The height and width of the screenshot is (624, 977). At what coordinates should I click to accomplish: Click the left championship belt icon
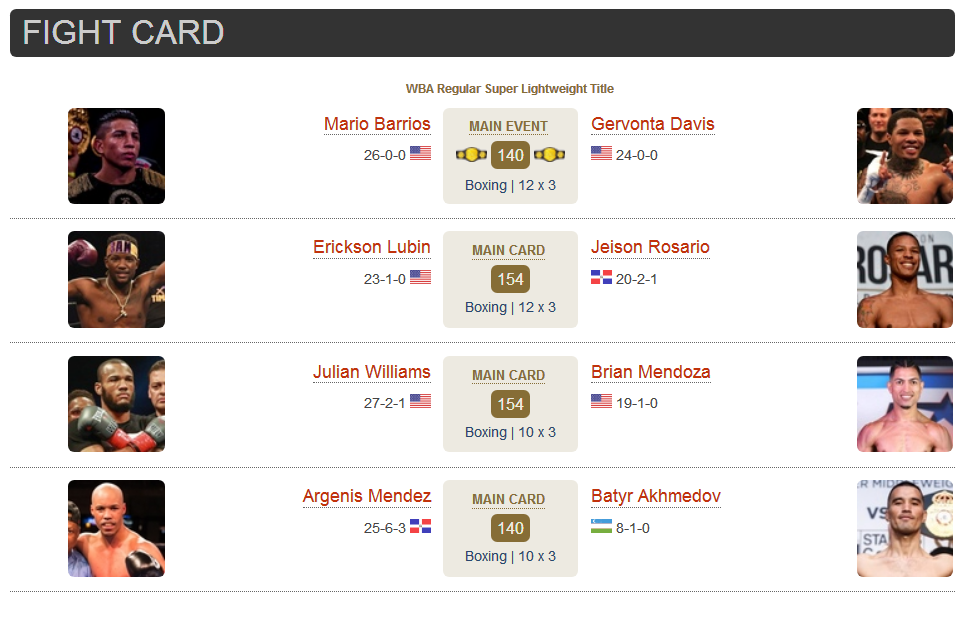point(471,155)
